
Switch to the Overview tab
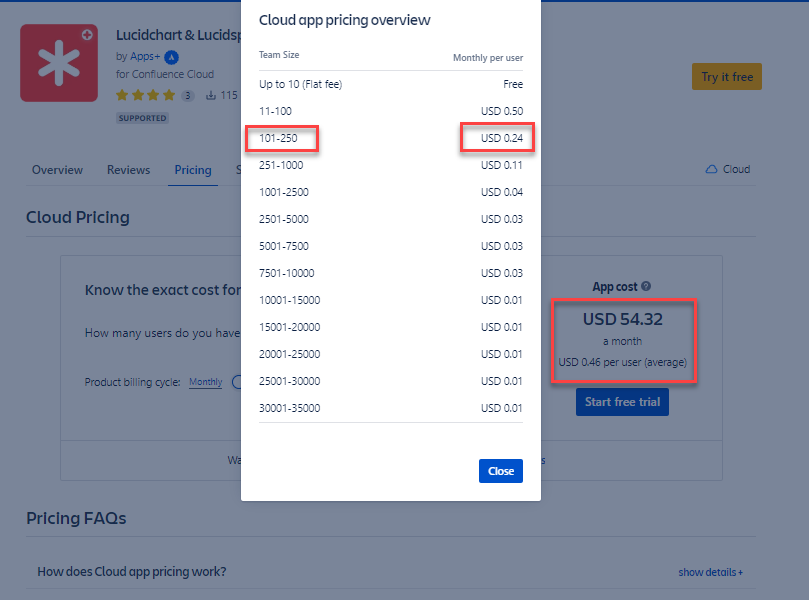[57, 170]
